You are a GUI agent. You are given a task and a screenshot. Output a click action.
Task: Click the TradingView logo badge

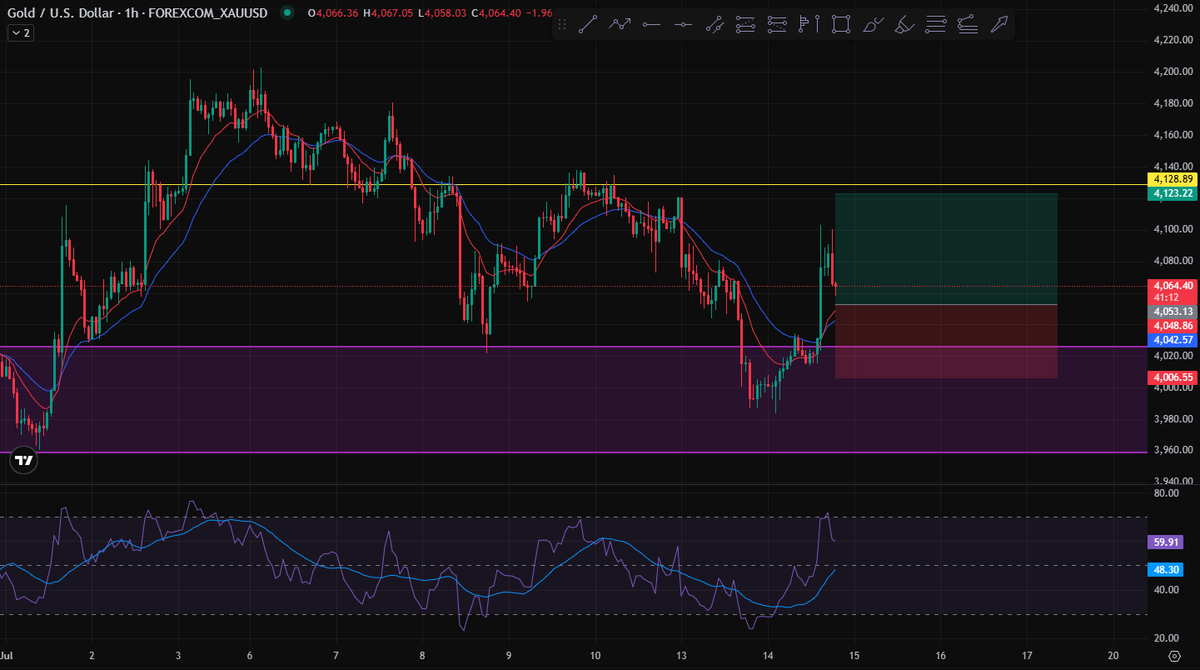(25, 461)
